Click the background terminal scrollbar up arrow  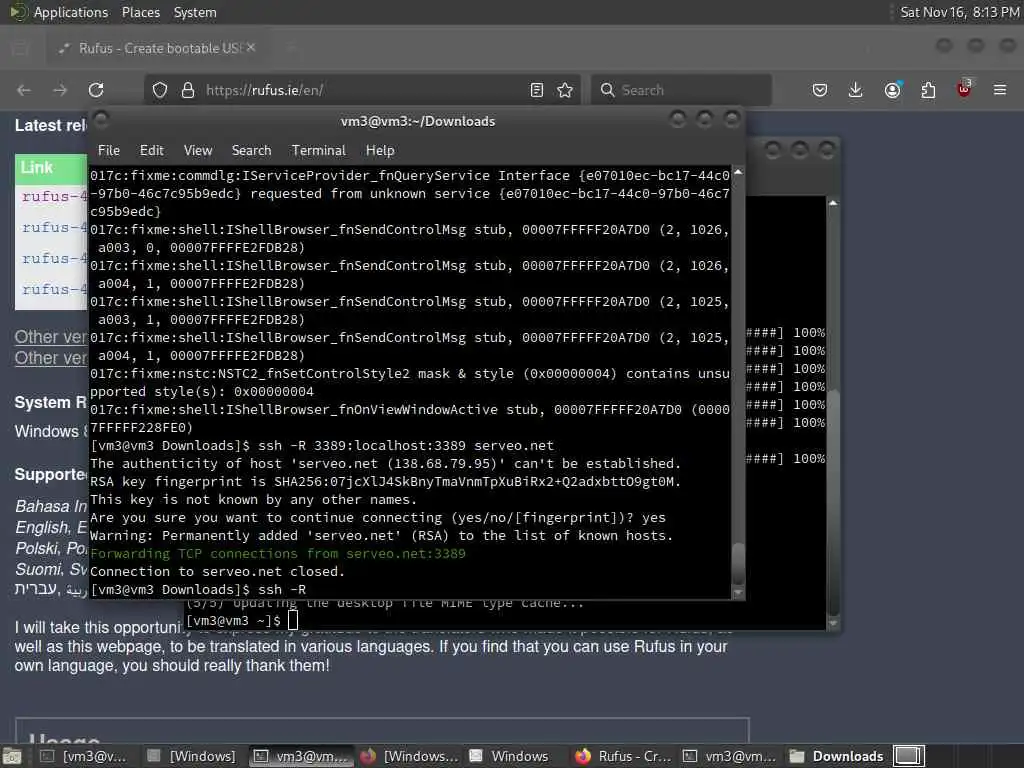[x=833, y=203]
